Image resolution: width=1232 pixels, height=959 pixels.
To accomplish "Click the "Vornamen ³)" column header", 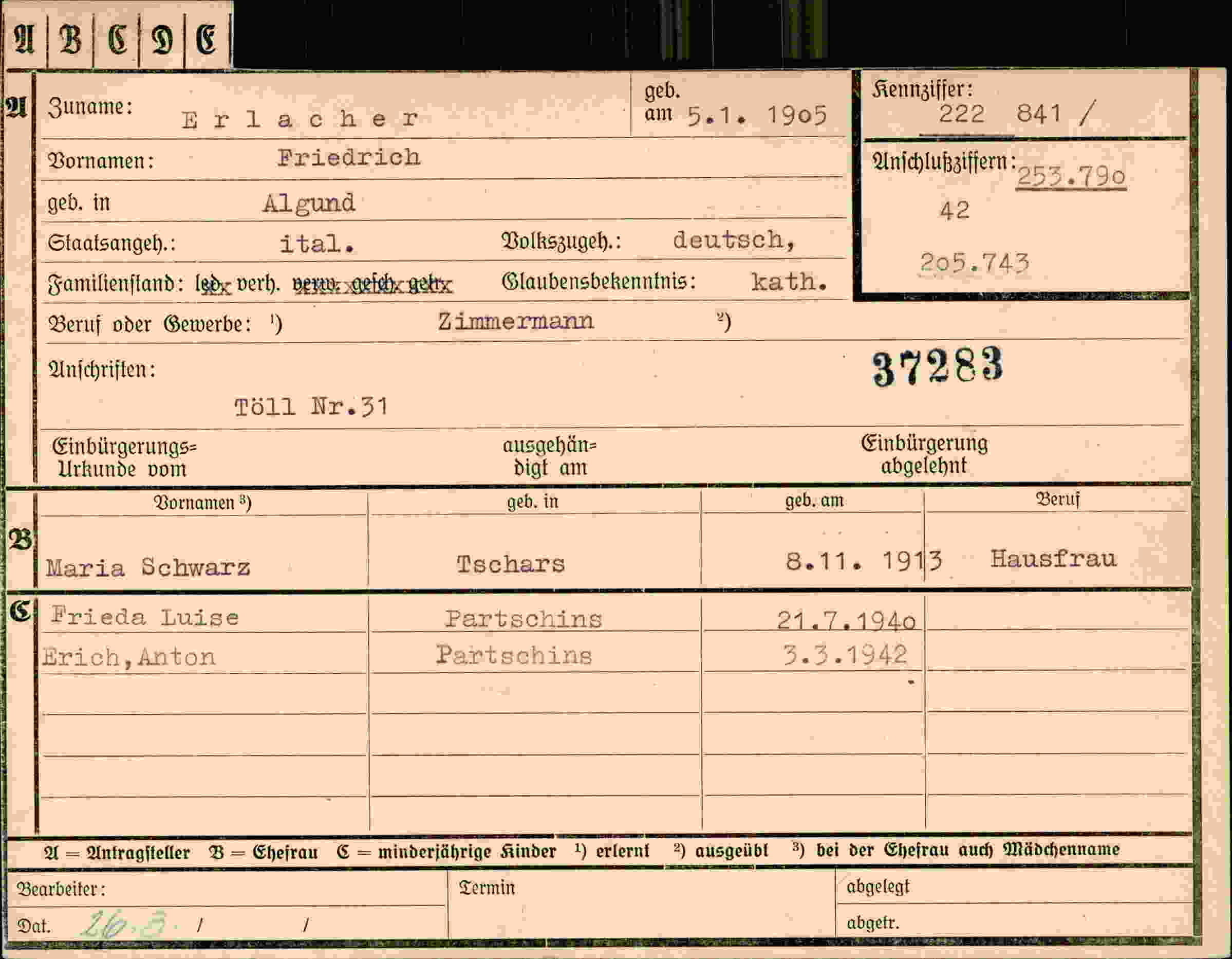I will [202, 502].
